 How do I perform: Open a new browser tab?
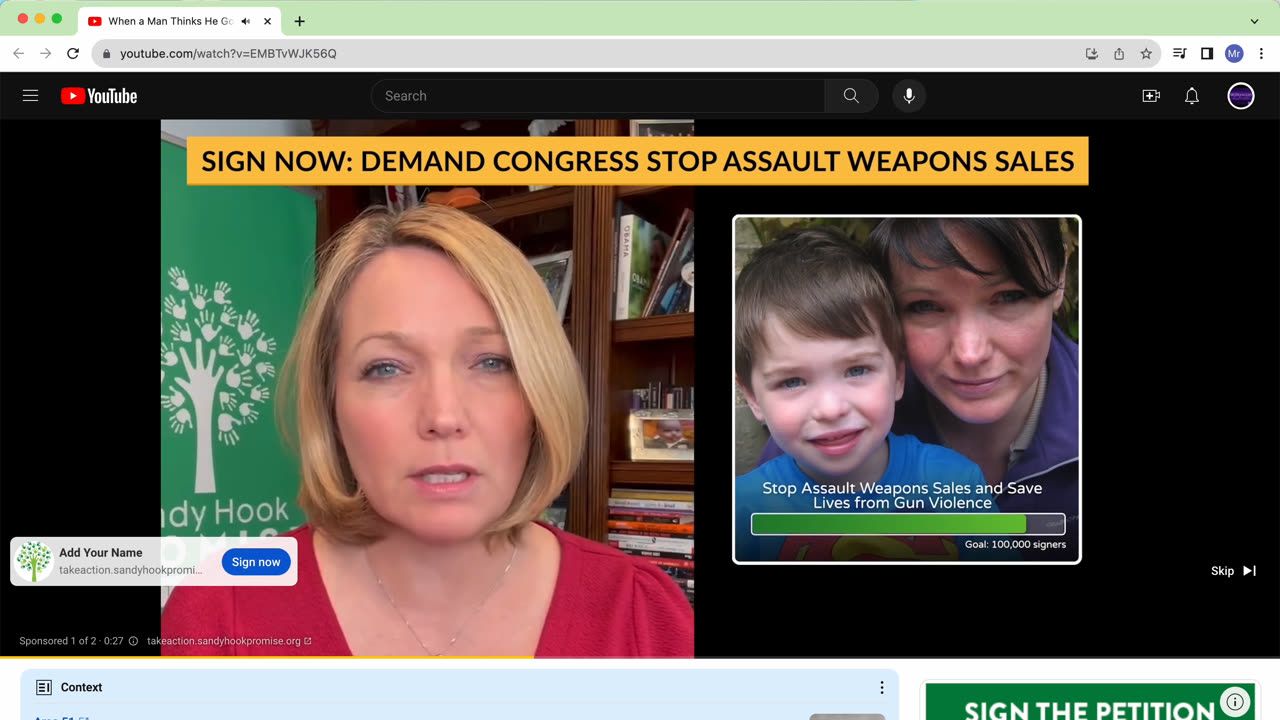[x=299, y=21]
